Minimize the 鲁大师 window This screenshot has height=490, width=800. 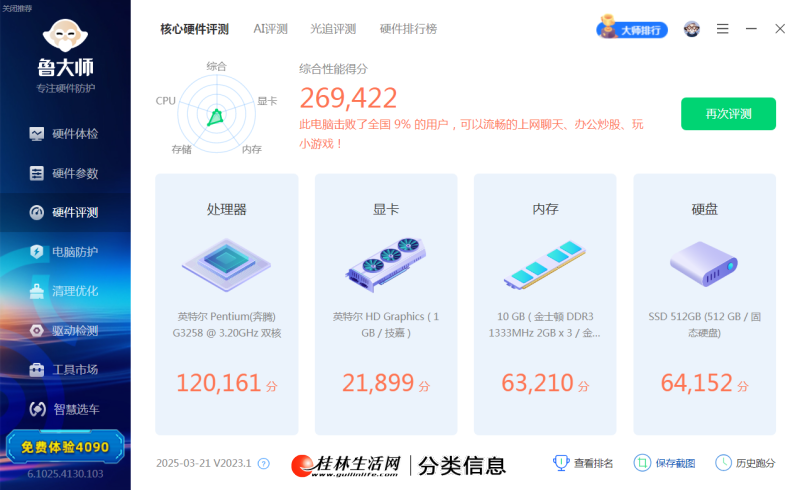coord(751,29)
